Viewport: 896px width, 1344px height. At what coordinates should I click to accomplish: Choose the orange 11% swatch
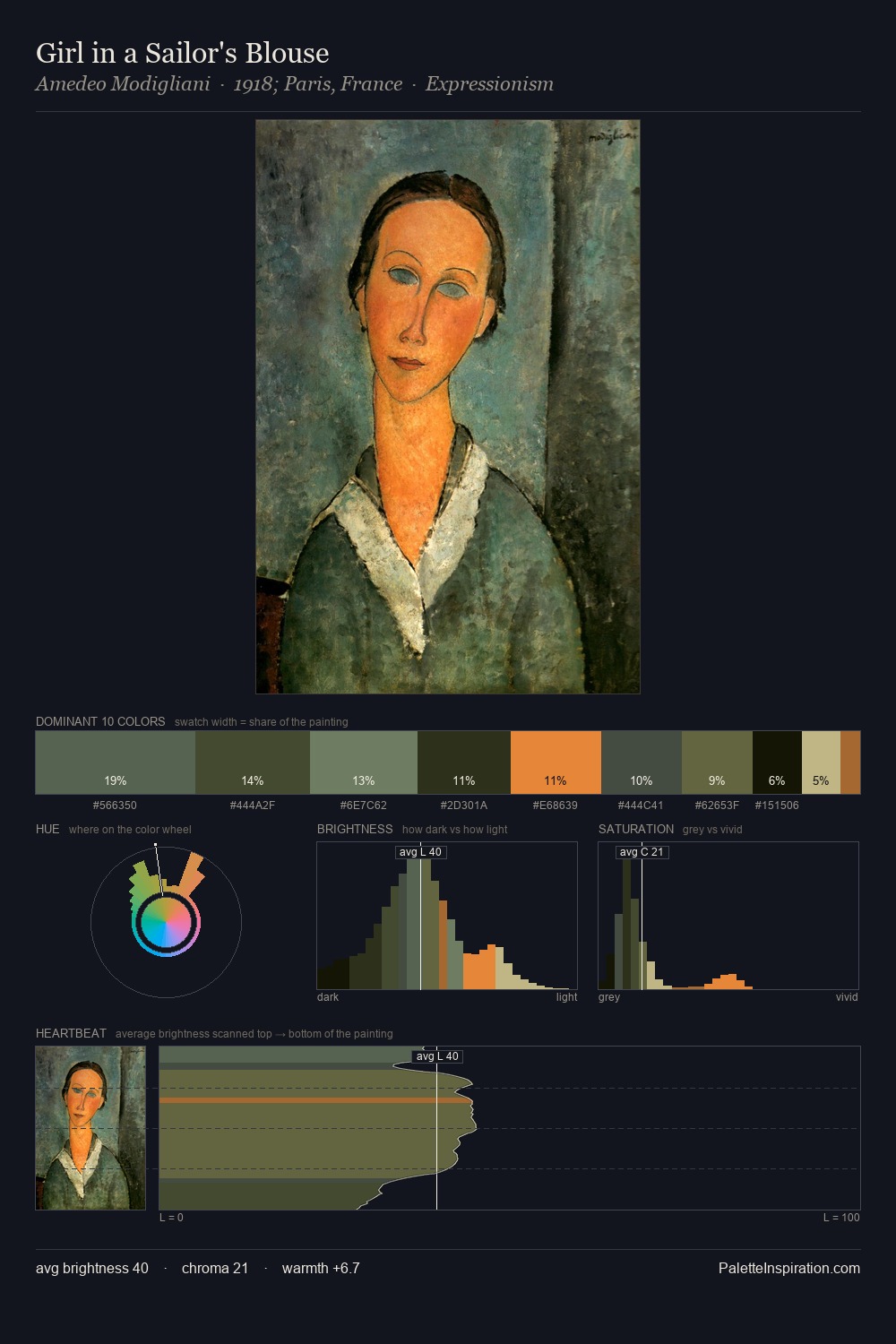[x=556, y=762]
